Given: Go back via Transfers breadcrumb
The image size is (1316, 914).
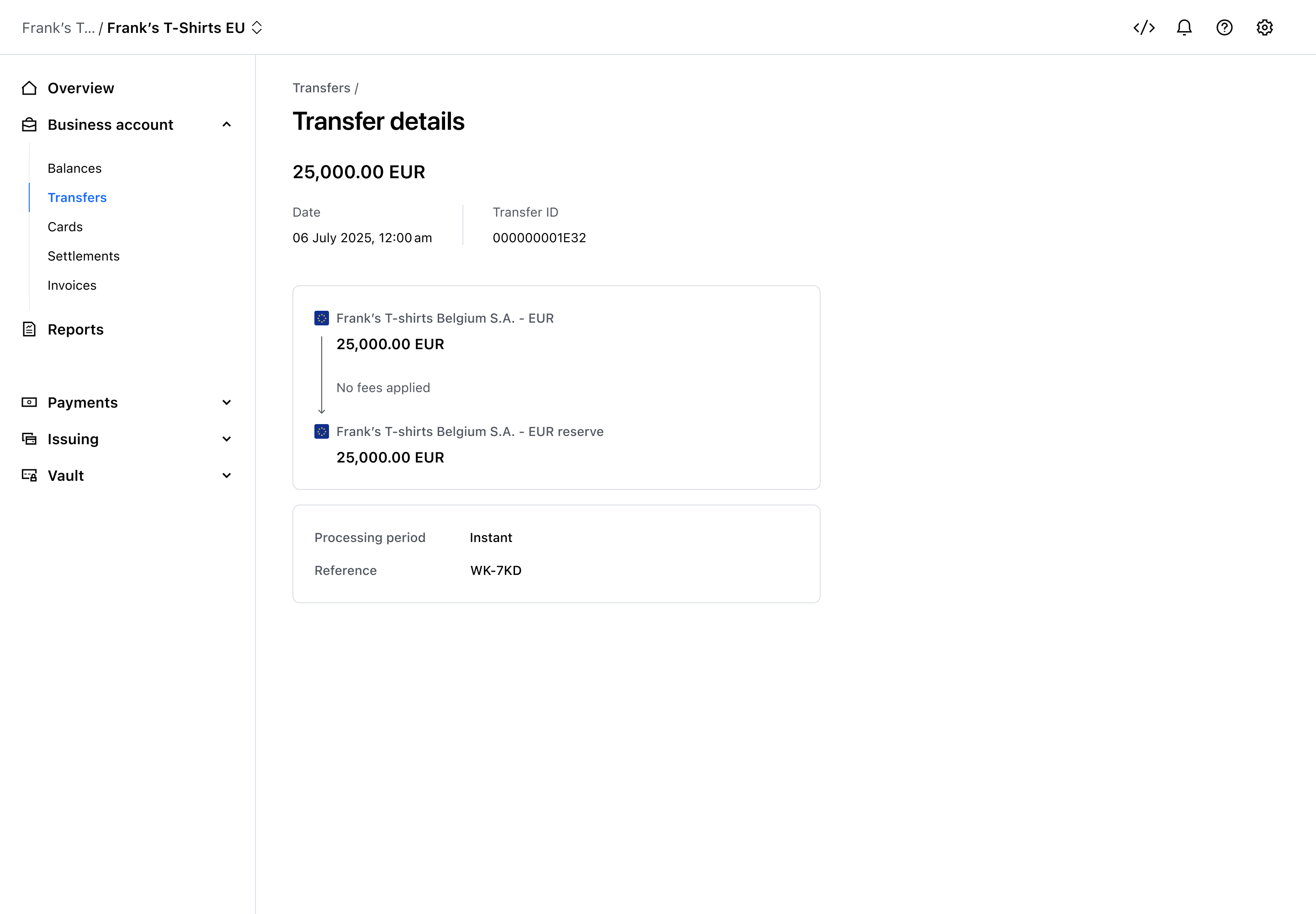Looking at the screenshot, I should tap(321, 88).
